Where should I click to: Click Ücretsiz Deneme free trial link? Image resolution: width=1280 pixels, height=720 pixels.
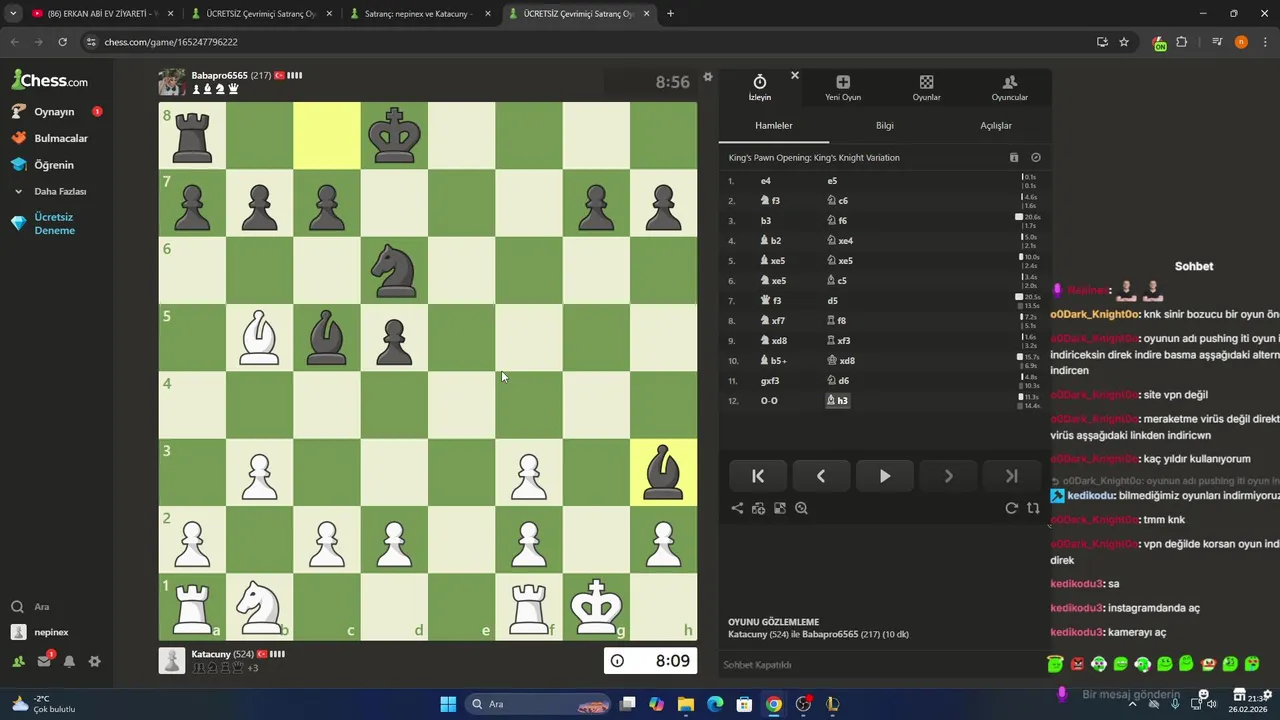tap(54, 224)
